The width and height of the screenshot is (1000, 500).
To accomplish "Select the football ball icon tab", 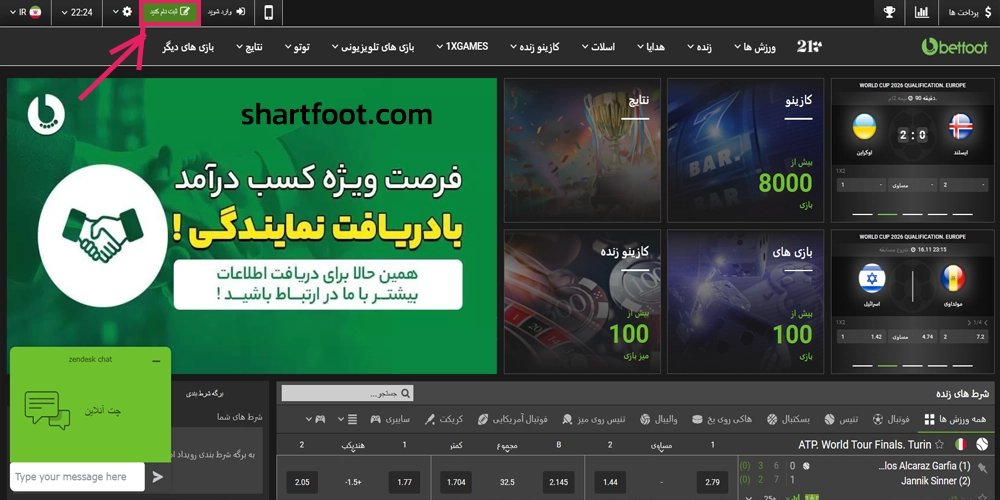I will [x=878, y=419].
